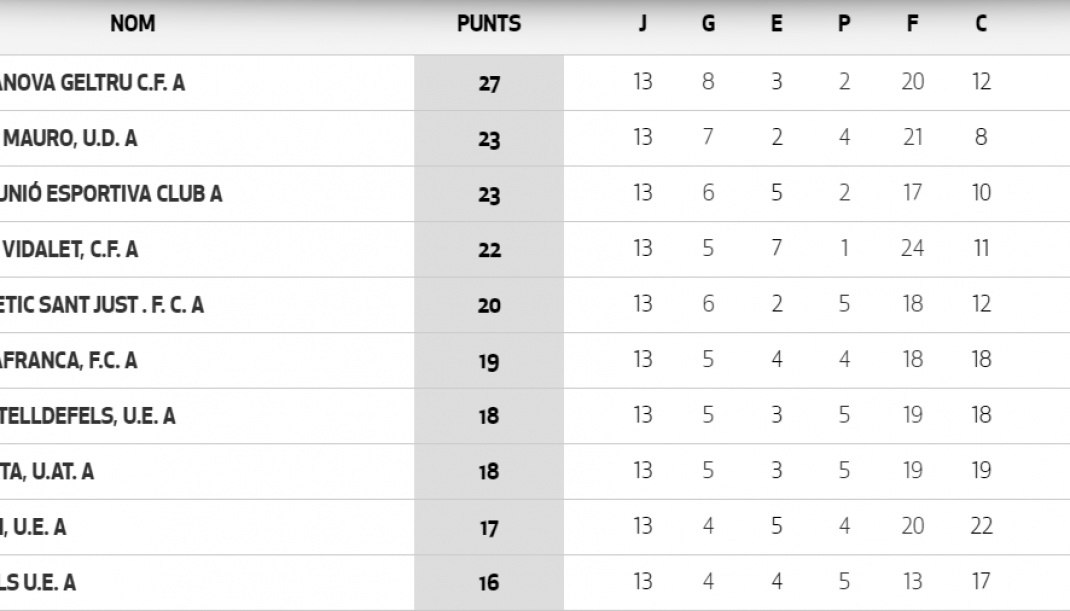Screen dimensions: 1070x611
Task: Open the team ending in Geltru C.F. A
Action: pos(92,83)
